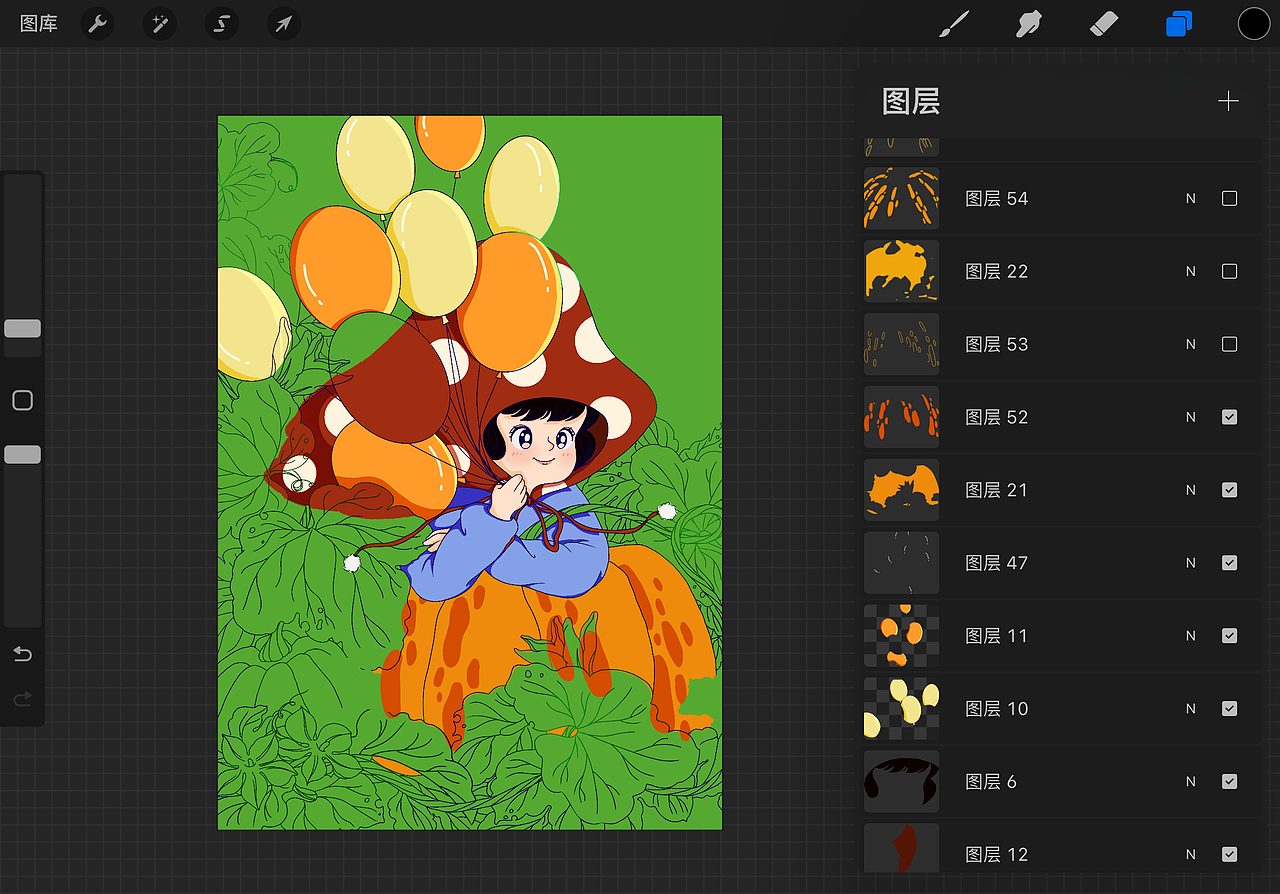Activate the Transform arrow tool
Image resolution: width=1280 pixels, height=894 pixels.
click(x=284, y=24)
